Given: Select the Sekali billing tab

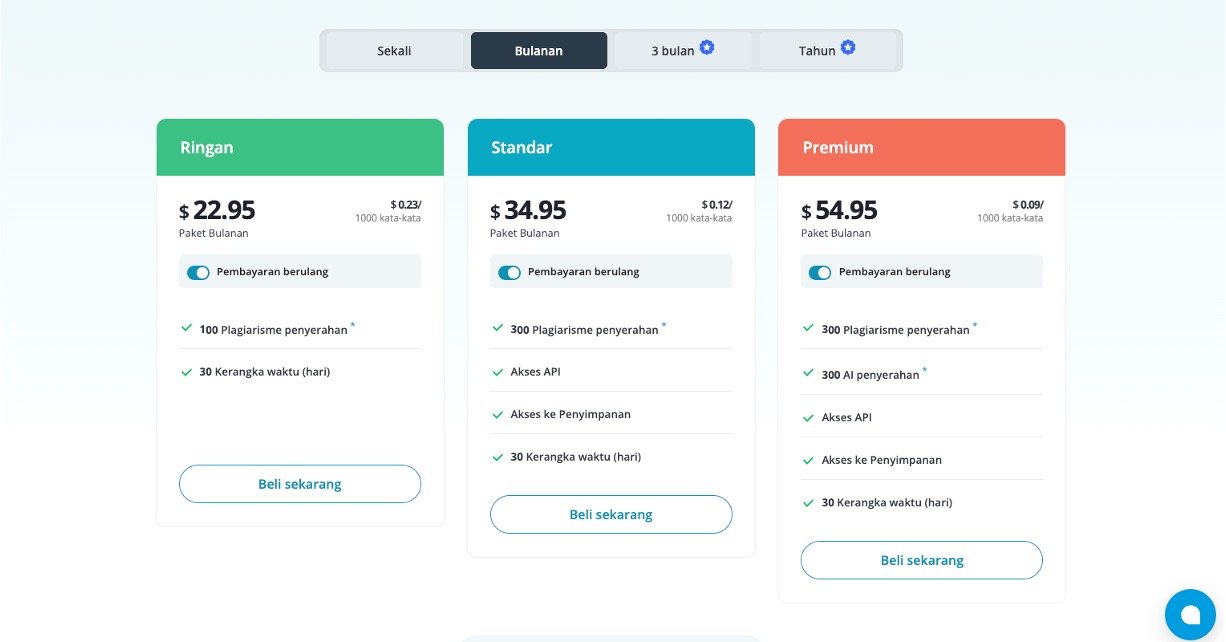Looking at the screenshot, I should coord(394,51).
